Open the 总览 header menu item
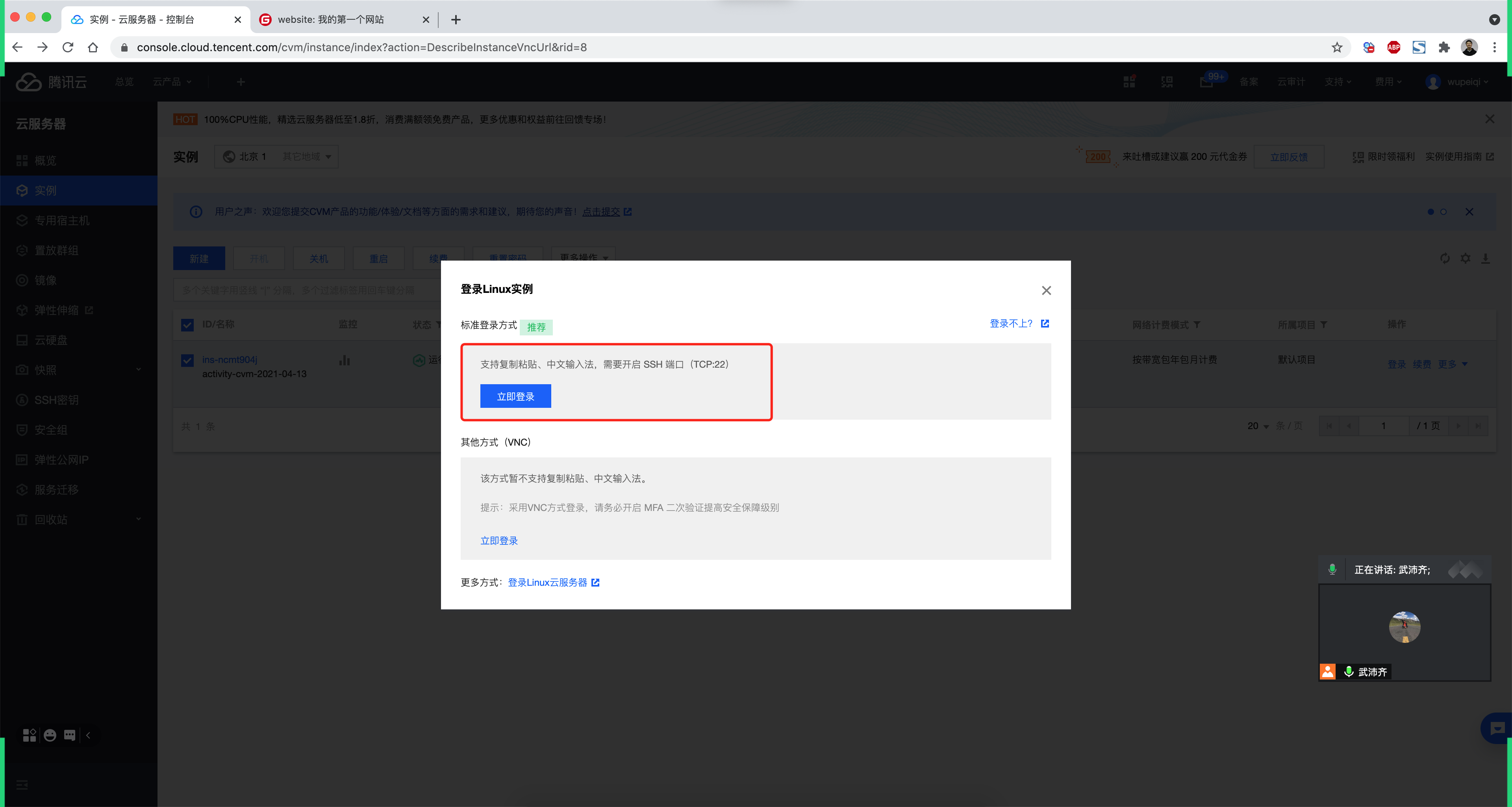 click(x=124, y=81)
